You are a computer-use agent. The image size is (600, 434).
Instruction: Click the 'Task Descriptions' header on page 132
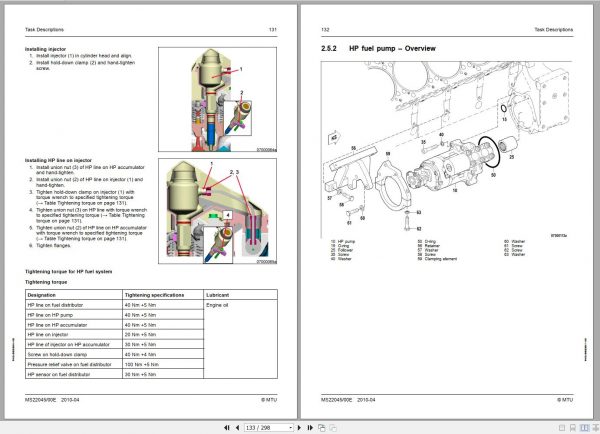[554, 29]
